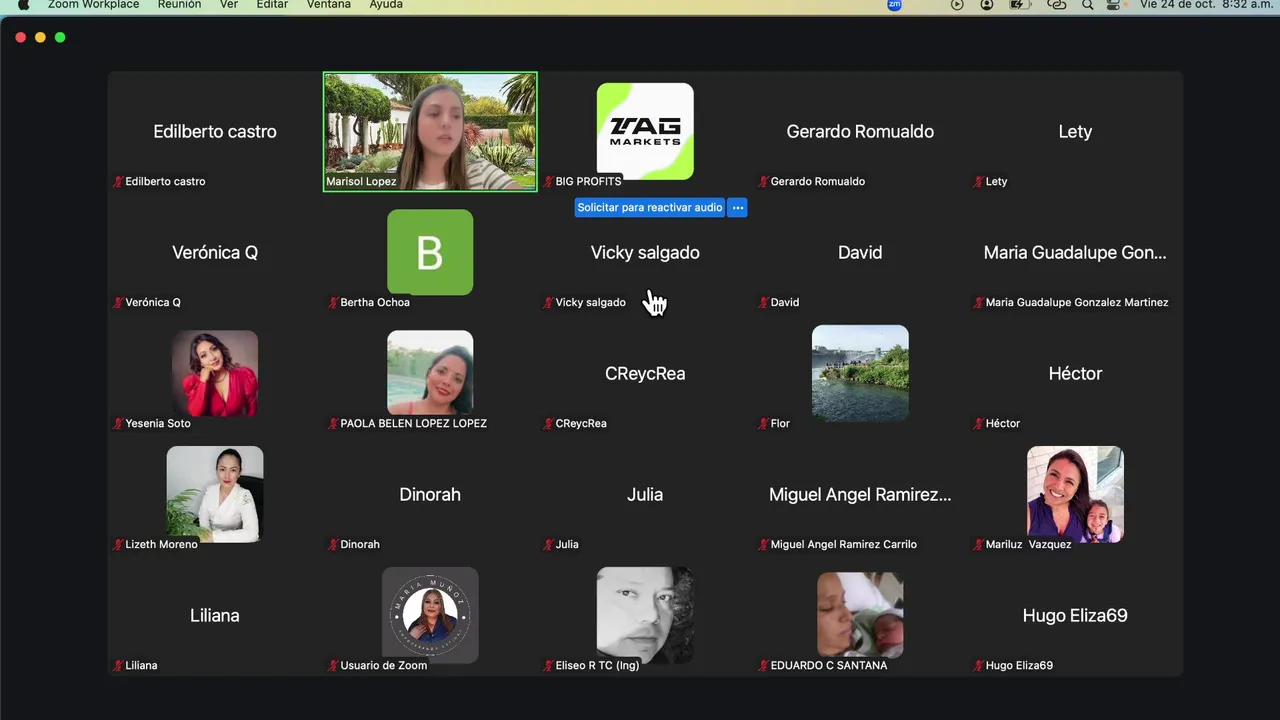Open the three-dots more options on BIG PROFITS tile
This screenshot has width=1280, height=720.
point(737,208)
